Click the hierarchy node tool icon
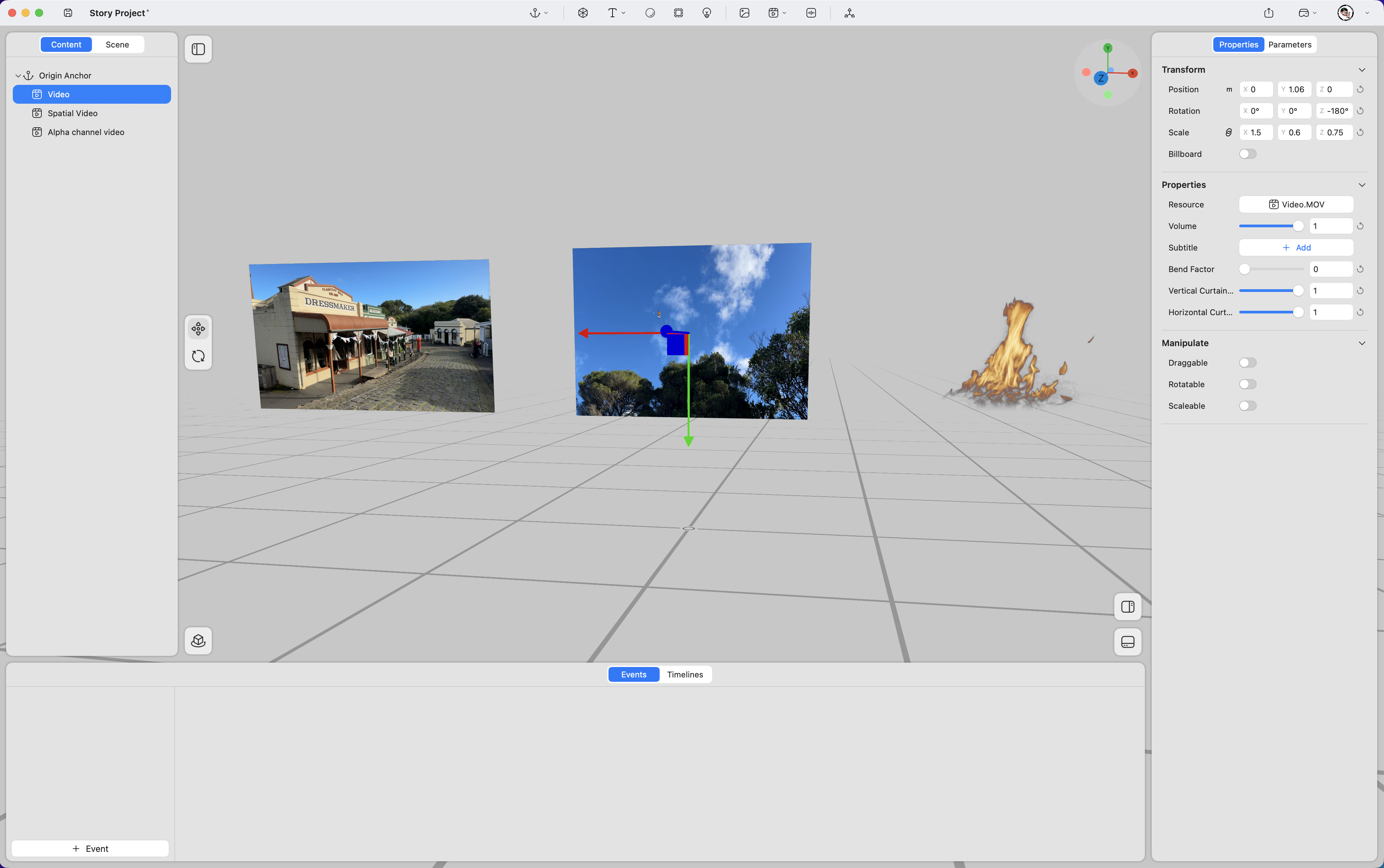This screenshot has height=868, width=1384. [x=850, y=13]
